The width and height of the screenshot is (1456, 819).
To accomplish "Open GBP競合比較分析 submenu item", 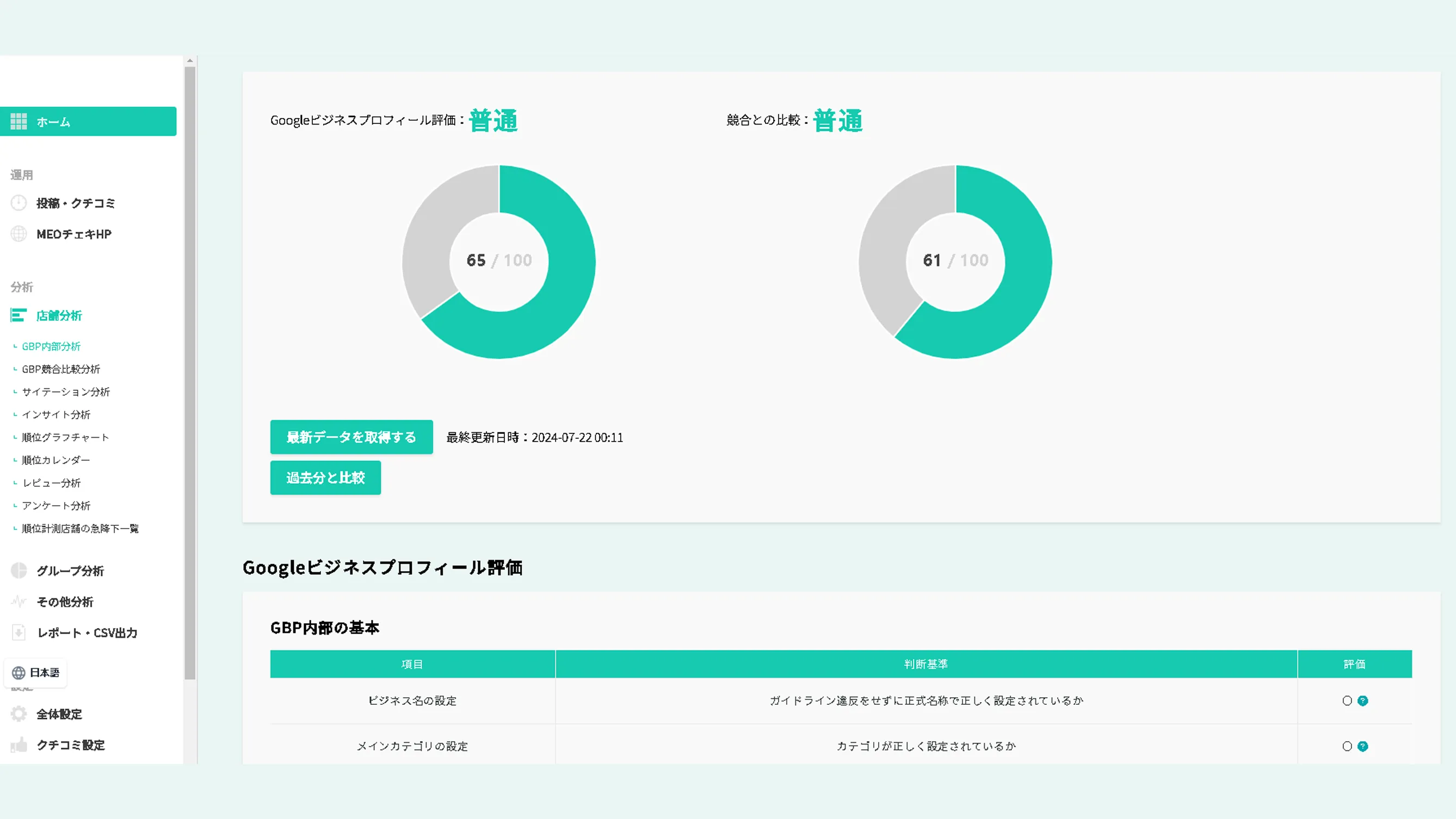I will pos(60,369).
